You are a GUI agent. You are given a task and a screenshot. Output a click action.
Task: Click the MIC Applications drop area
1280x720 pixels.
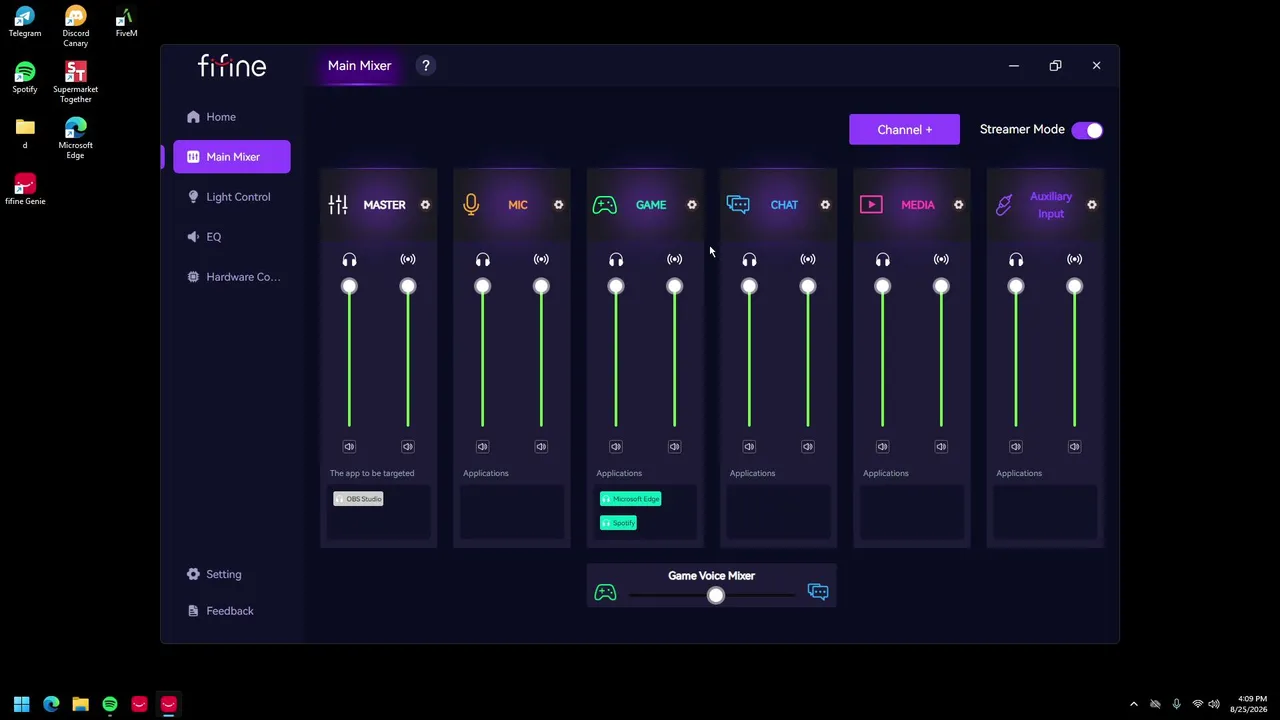pyautogui.click(x=512, y=512)
